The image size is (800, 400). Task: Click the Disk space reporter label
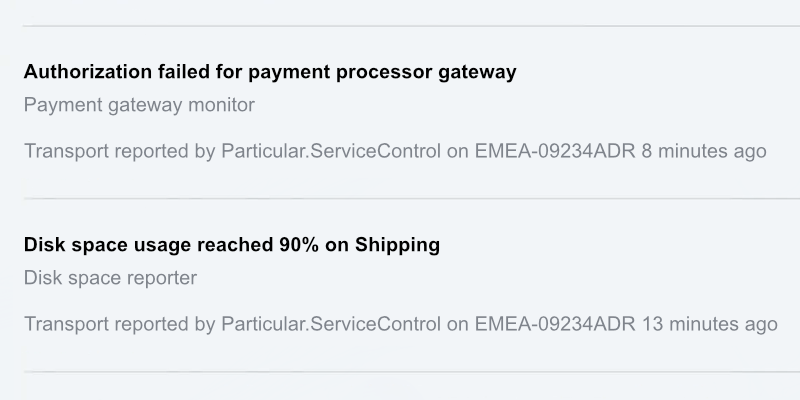click(x=110, y=278)
